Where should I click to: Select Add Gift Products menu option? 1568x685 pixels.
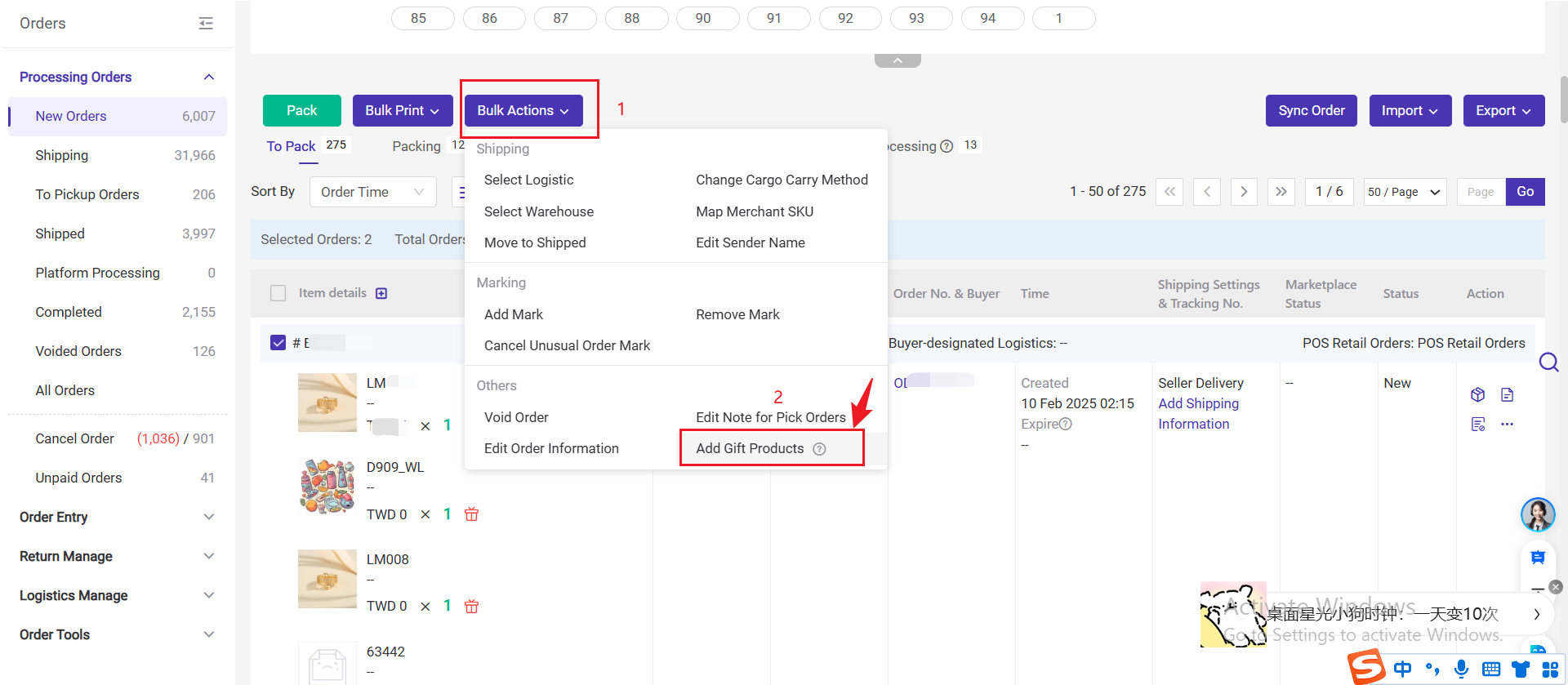point(750,448)
